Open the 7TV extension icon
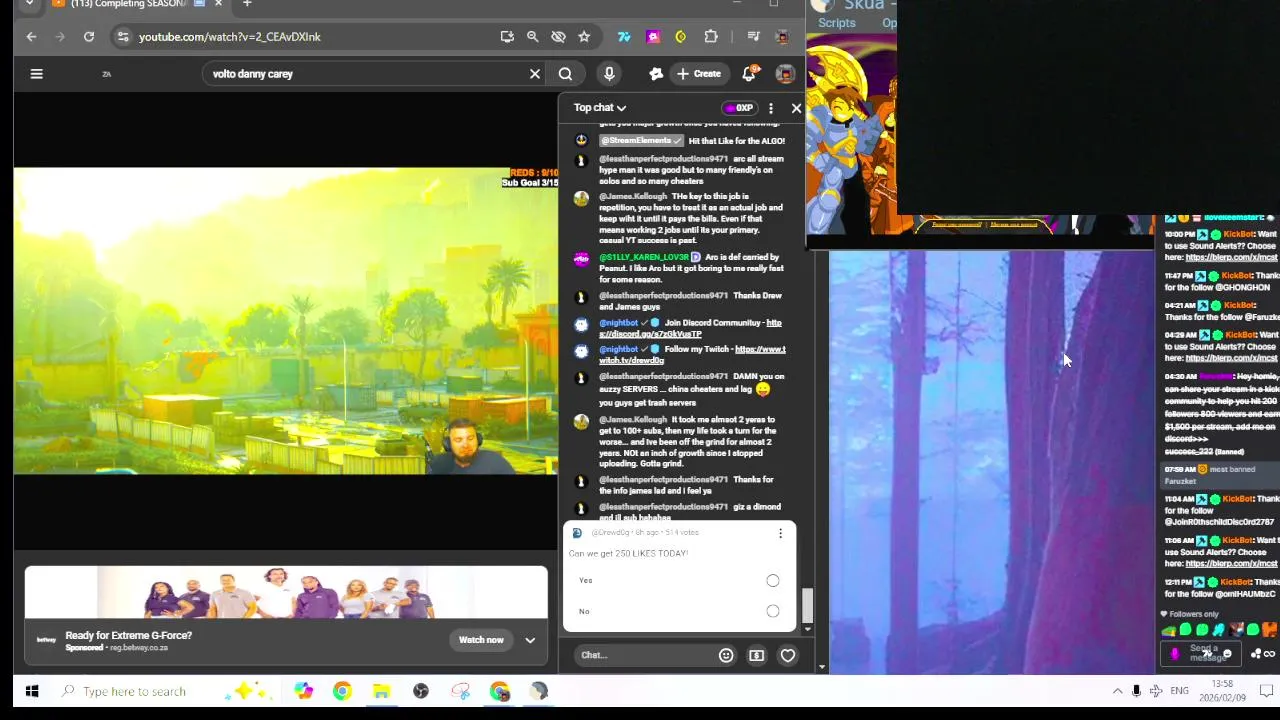The image size is (1280, 720). pos(624,37)
